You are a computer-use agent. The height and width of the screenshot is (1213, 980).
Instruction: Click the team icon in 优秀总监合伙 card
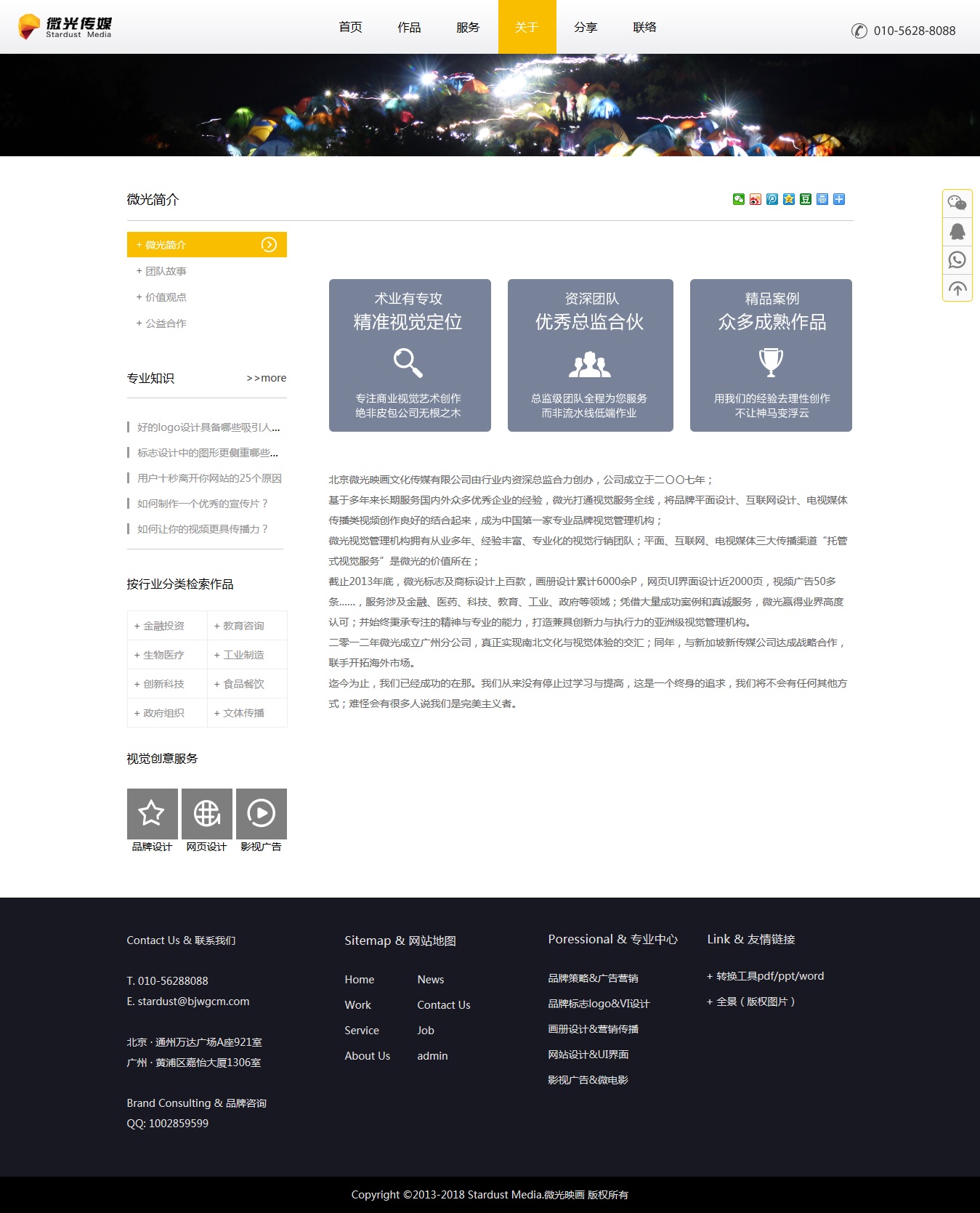click(590, 364)
